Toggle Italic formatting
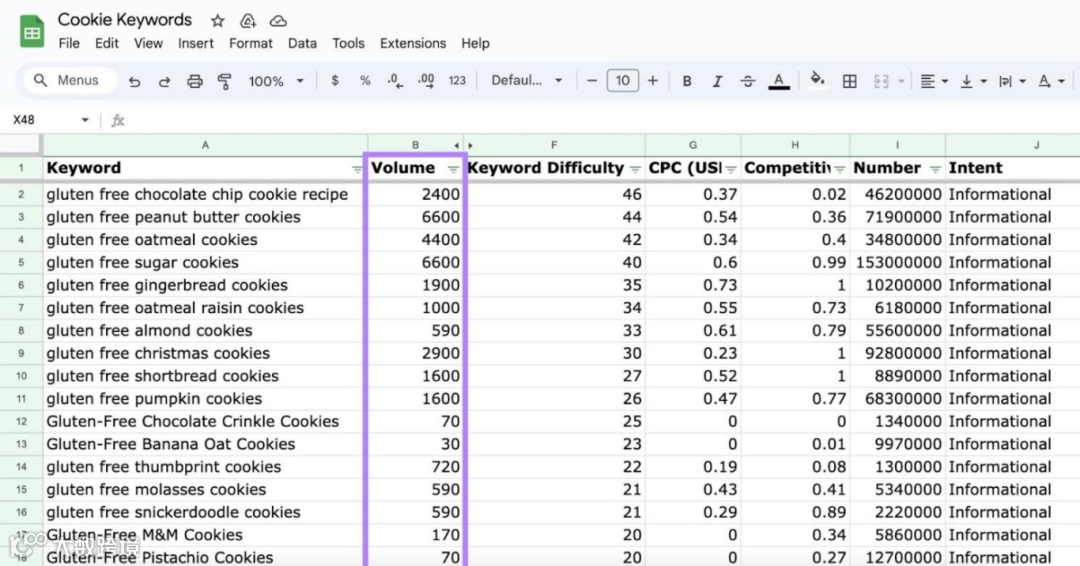Screen dimensions: 1080x566 point(717,81)
